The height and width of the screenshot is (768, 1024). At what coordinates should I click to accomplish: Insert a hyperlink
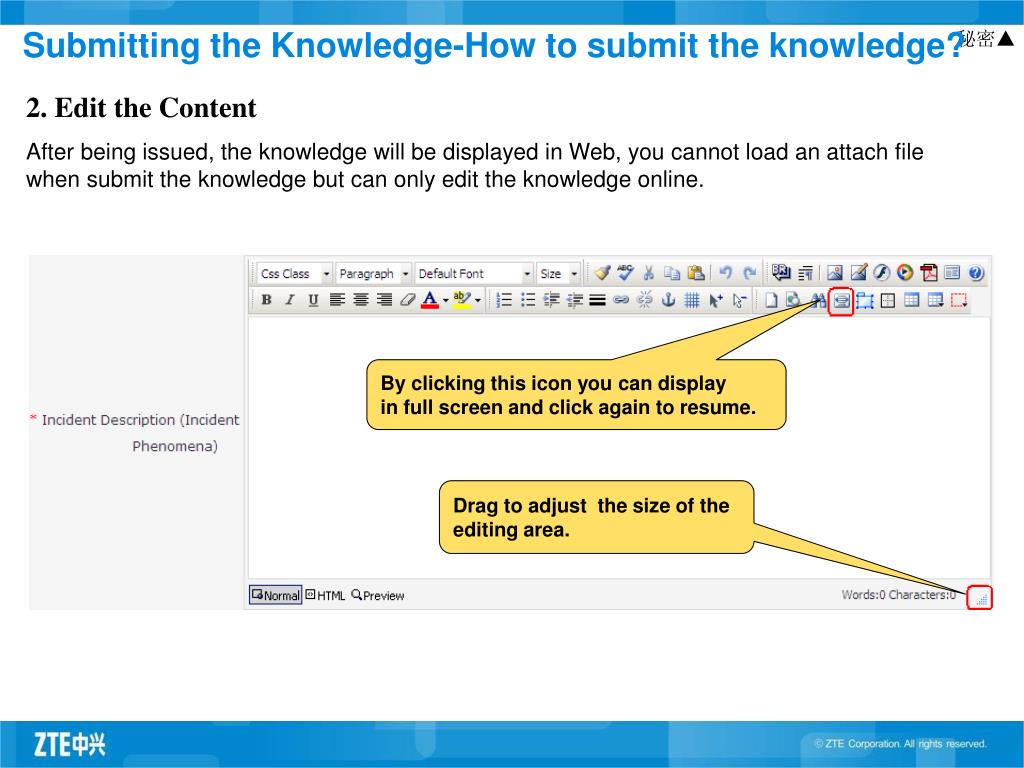click(620, 300)
